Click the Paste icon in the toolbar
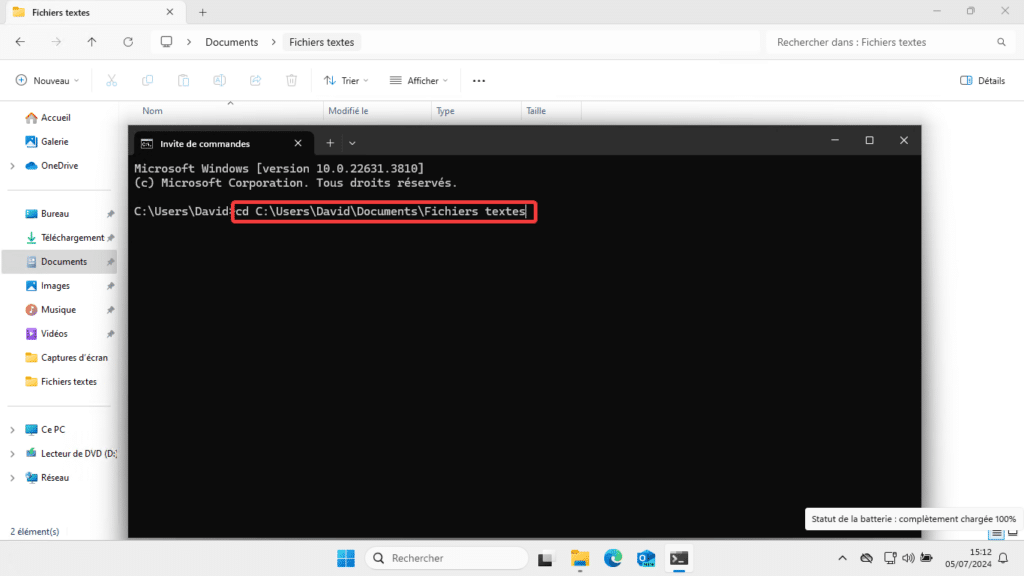The width and height of the screenshot is (1024, 576). coord(183,80)
